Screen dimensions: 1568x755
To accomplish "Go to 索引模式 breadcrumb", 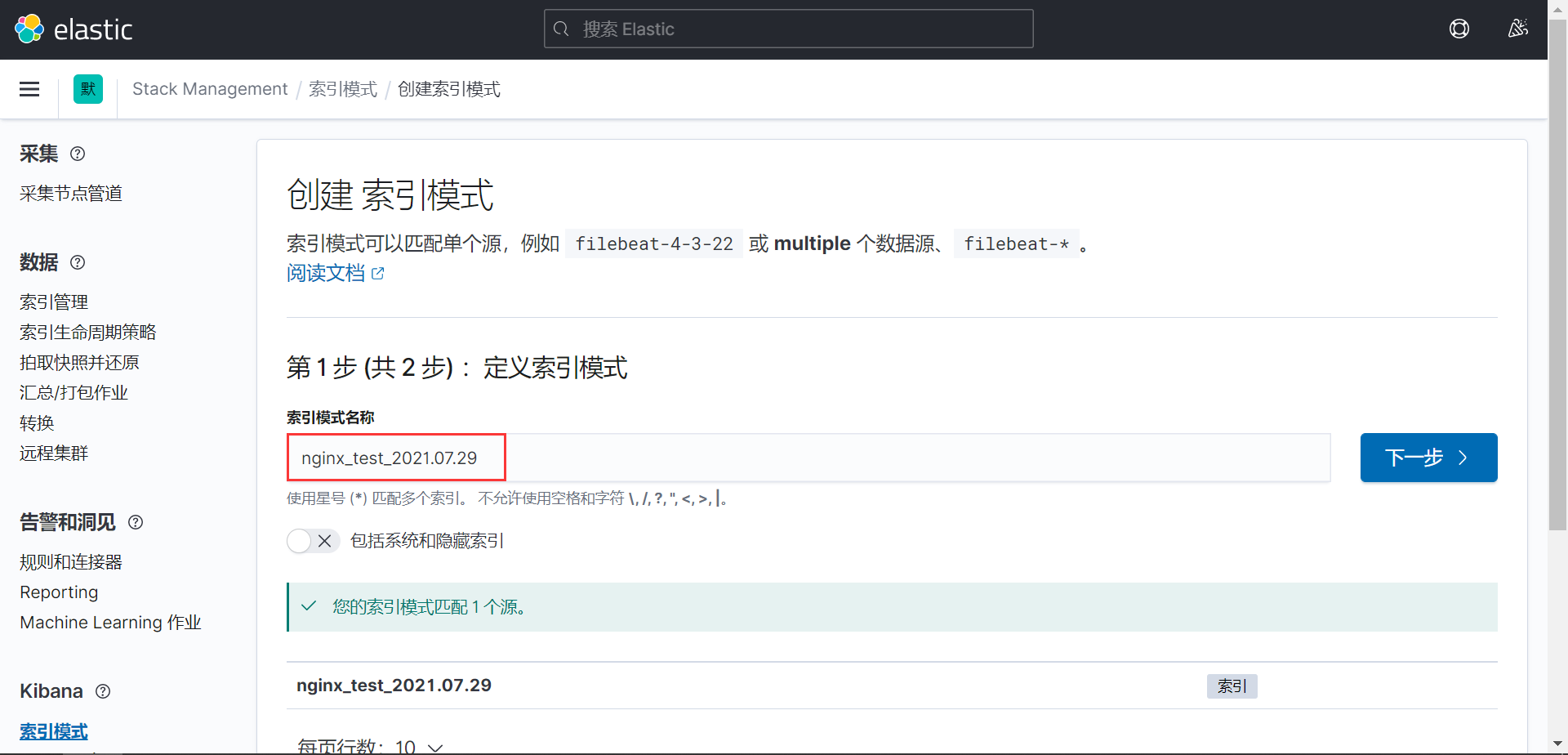I will click(x=343, y=89).
